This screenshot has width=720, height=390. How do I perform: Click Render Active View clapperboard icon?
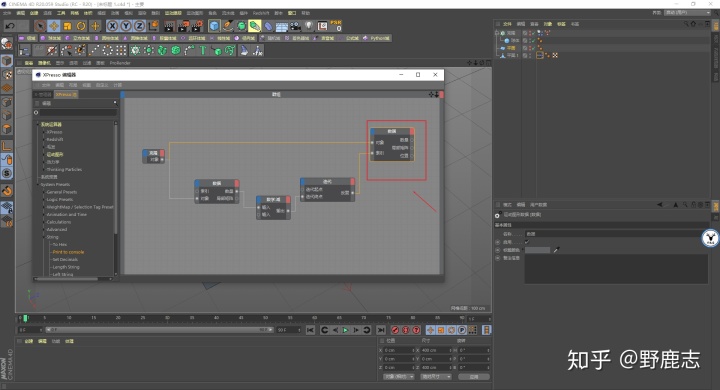169,26
